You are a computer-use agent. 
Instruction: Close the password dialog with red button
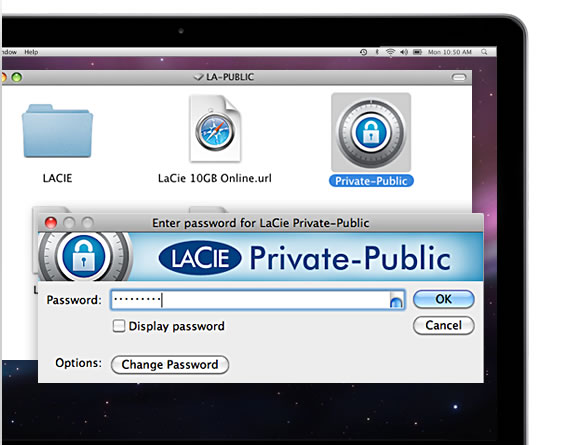[51, 222]
